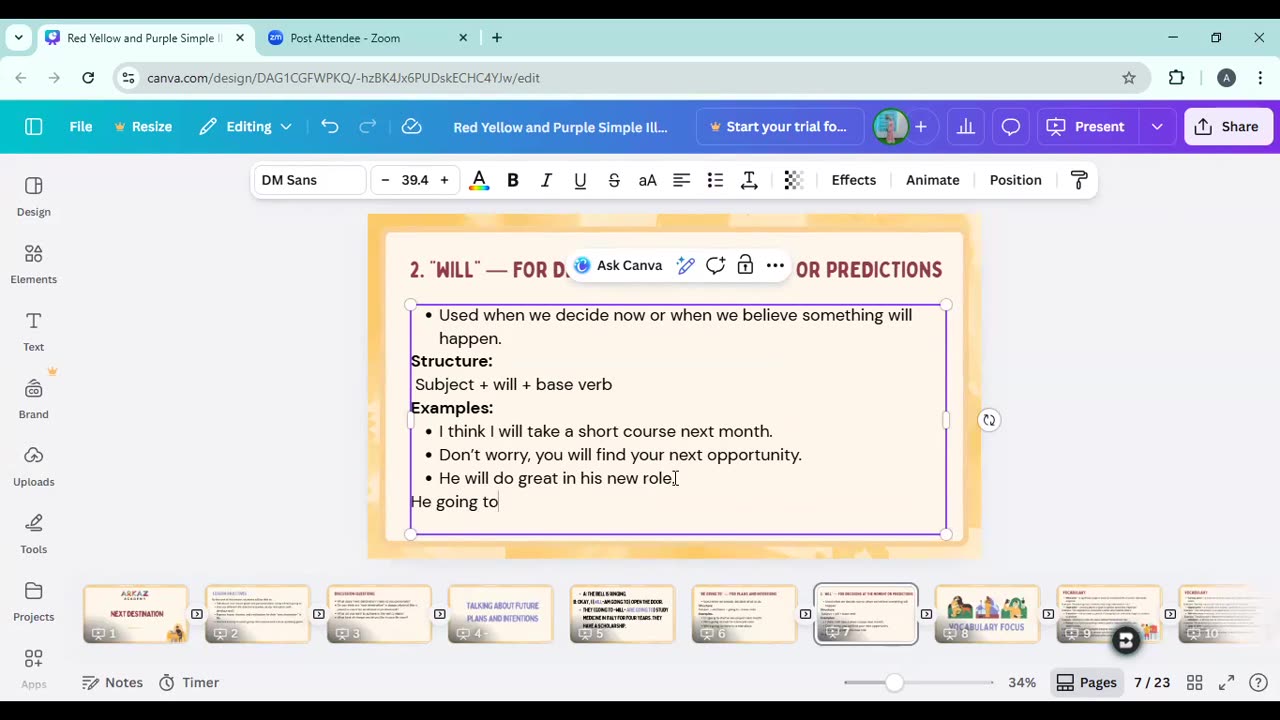Toggle the Pages view button

pos(1087,682)
